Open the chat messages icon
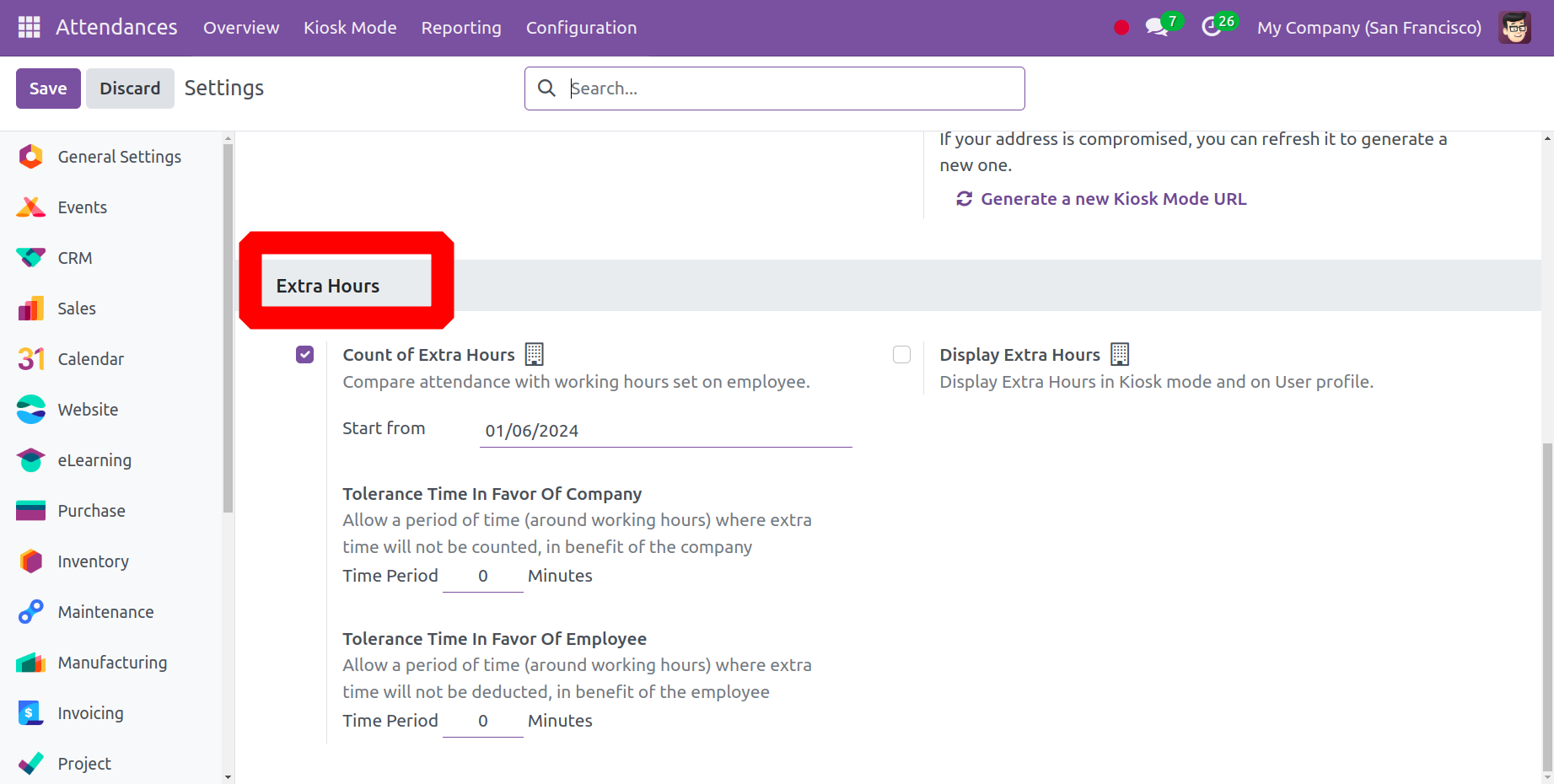The width and height of the screenshot is (1554, 784). [x=1156, y=27]
